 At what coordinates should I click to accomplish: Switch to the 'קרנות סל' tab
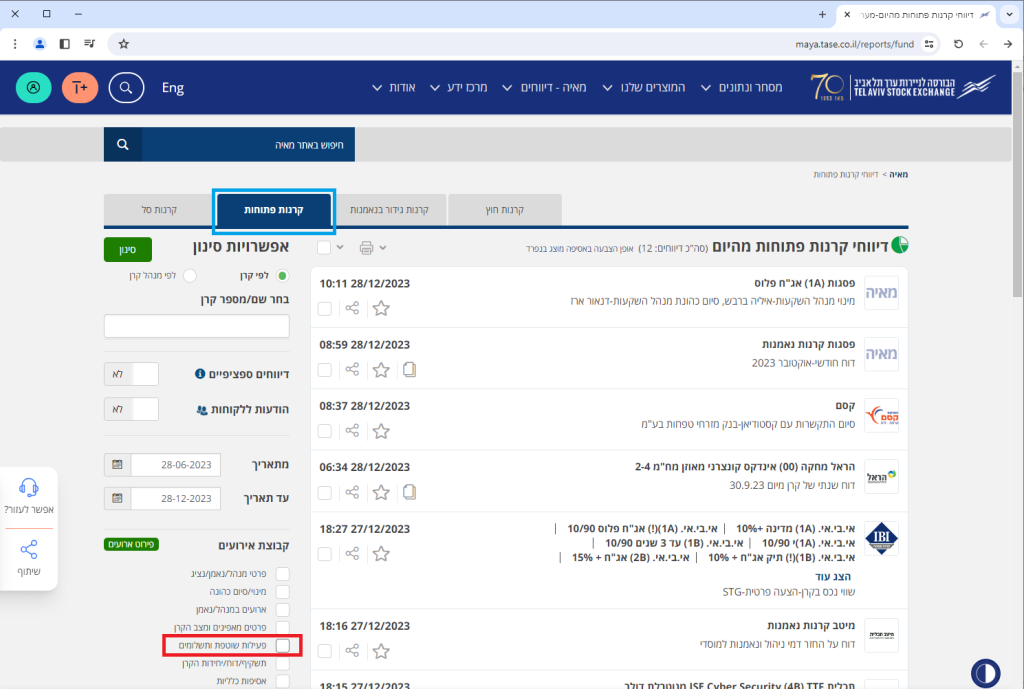[x=160, y=210]
